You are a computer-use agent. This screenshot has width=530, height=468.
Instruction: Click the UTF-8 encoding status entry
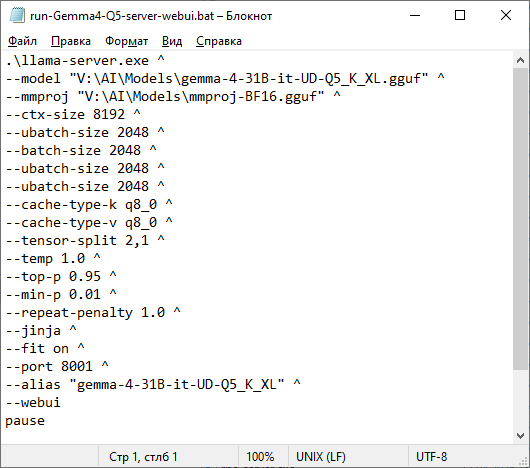pyautogui.click(x=431, y=457)
